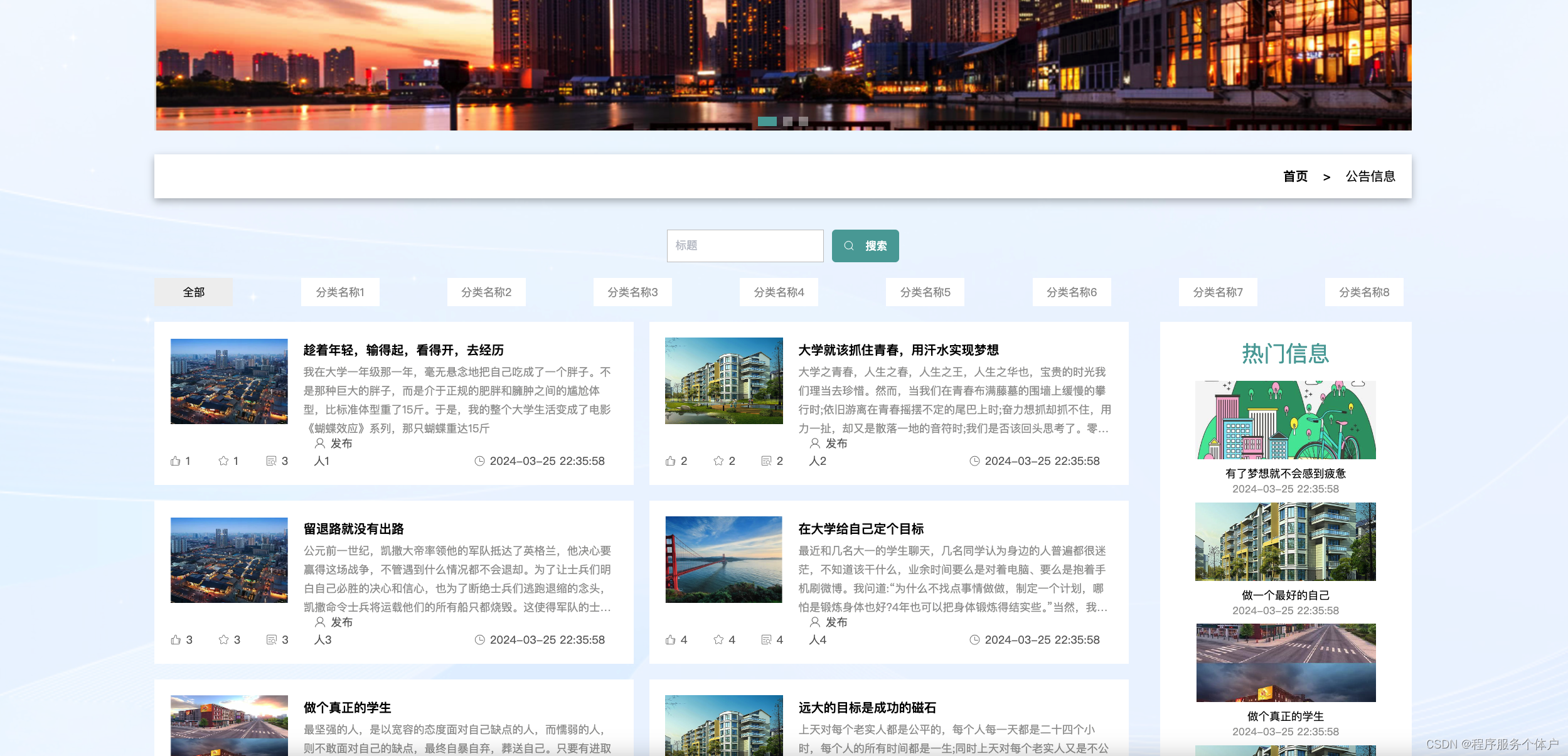Select the 全部 category tab
1568x756 pixels.
click(x=193, y=292)
